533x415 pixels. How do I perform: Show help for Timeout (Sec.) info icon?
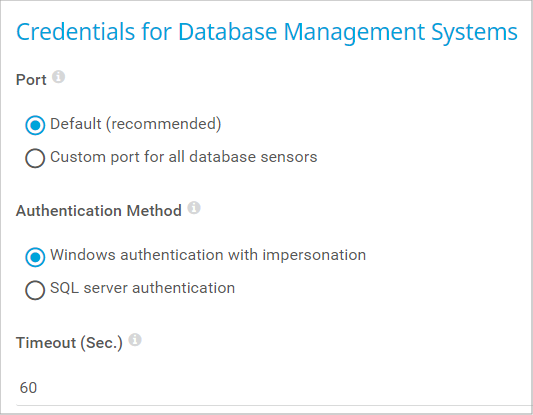(135, 340)
